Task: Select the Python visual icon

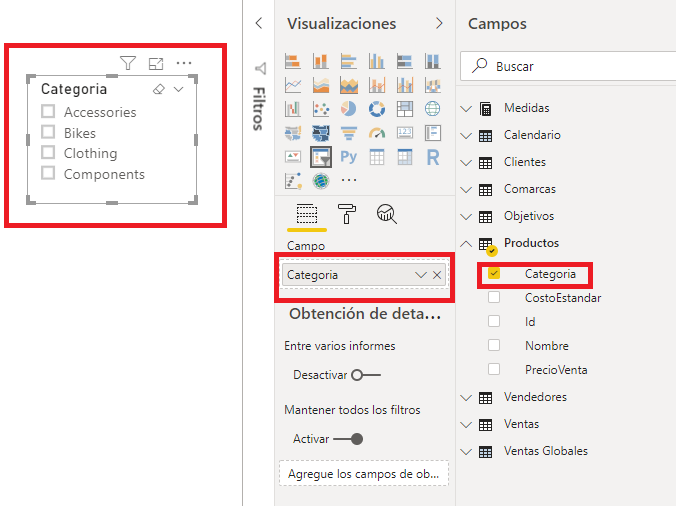Action: [x=348, y=156]
